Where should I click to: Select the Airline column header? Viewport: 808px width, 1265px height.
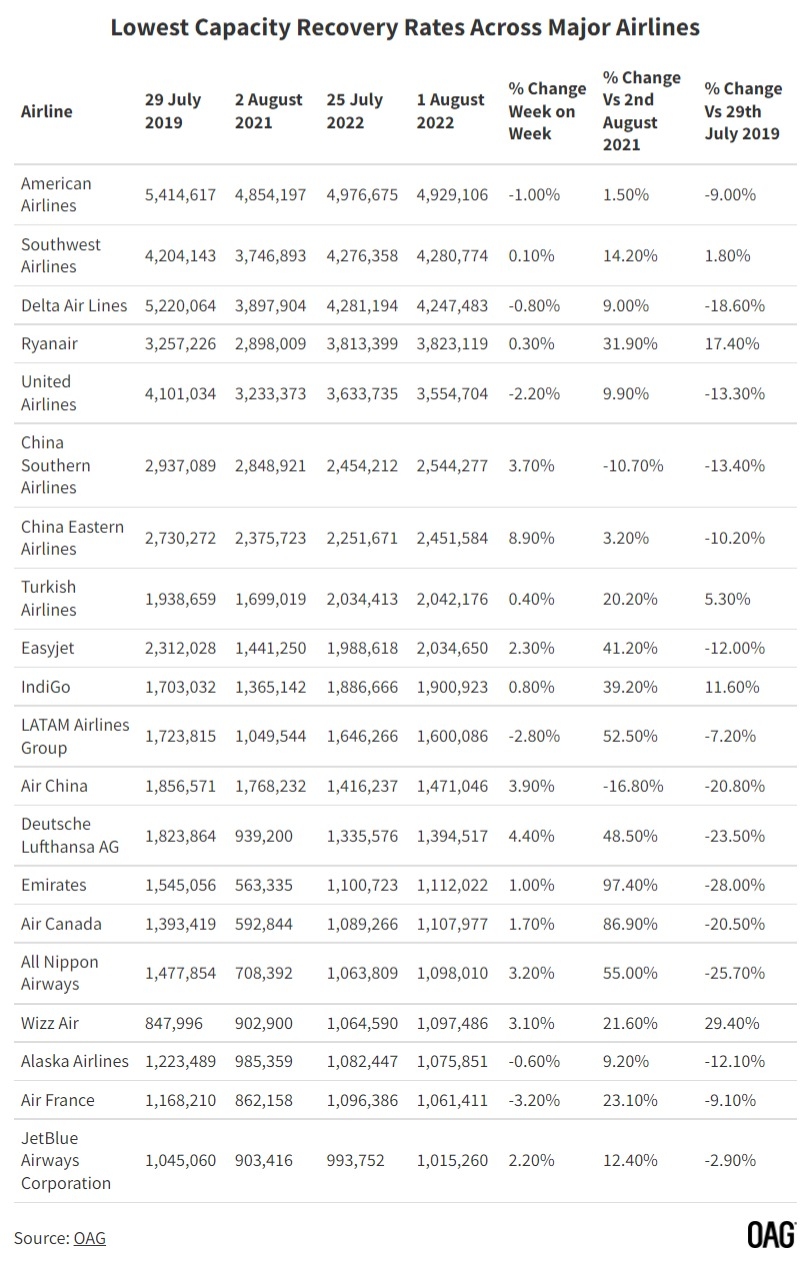[x=47, y=111]
